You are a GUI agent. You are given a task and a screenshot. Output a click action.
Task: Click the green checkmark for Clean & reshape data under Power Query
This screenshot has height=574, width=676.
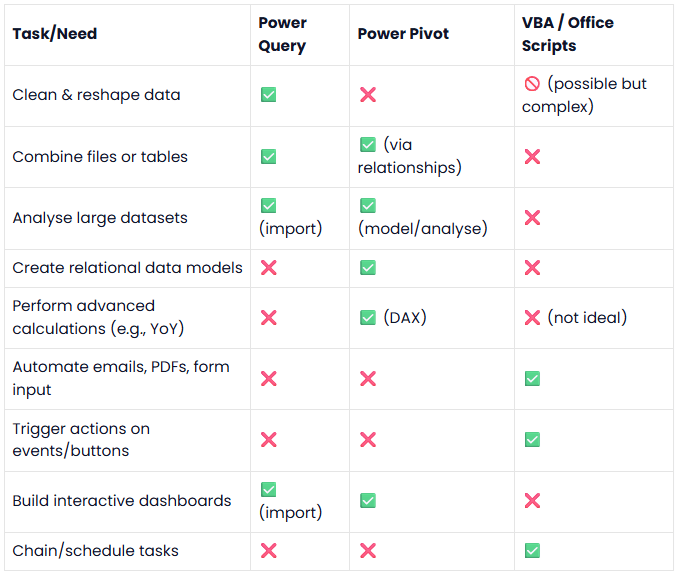coord(268,94)
